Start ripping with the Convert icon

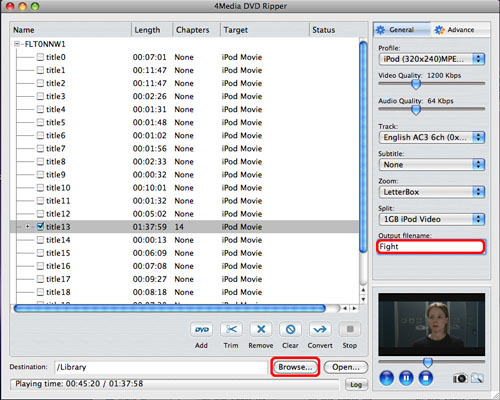pos(320,330)
